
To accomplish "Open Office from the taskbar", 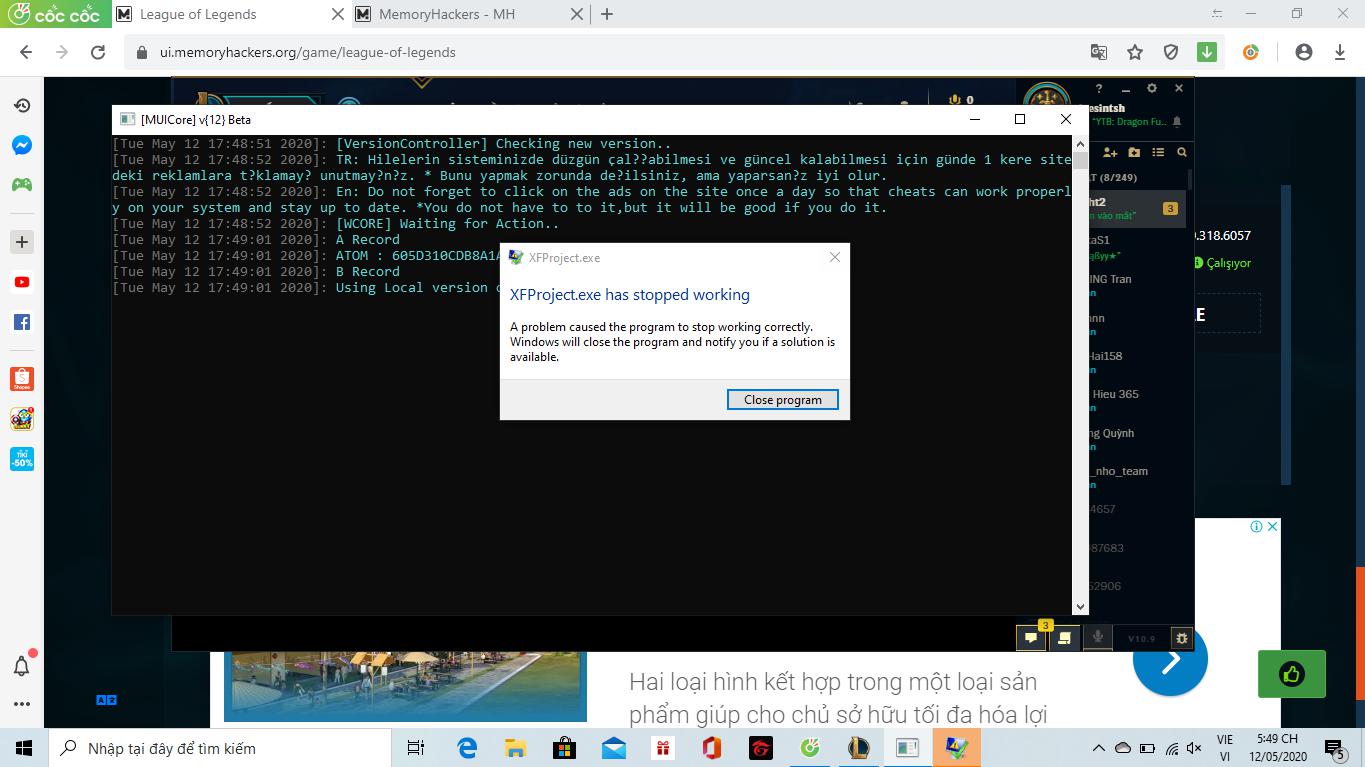I will (x=712, y=748).
